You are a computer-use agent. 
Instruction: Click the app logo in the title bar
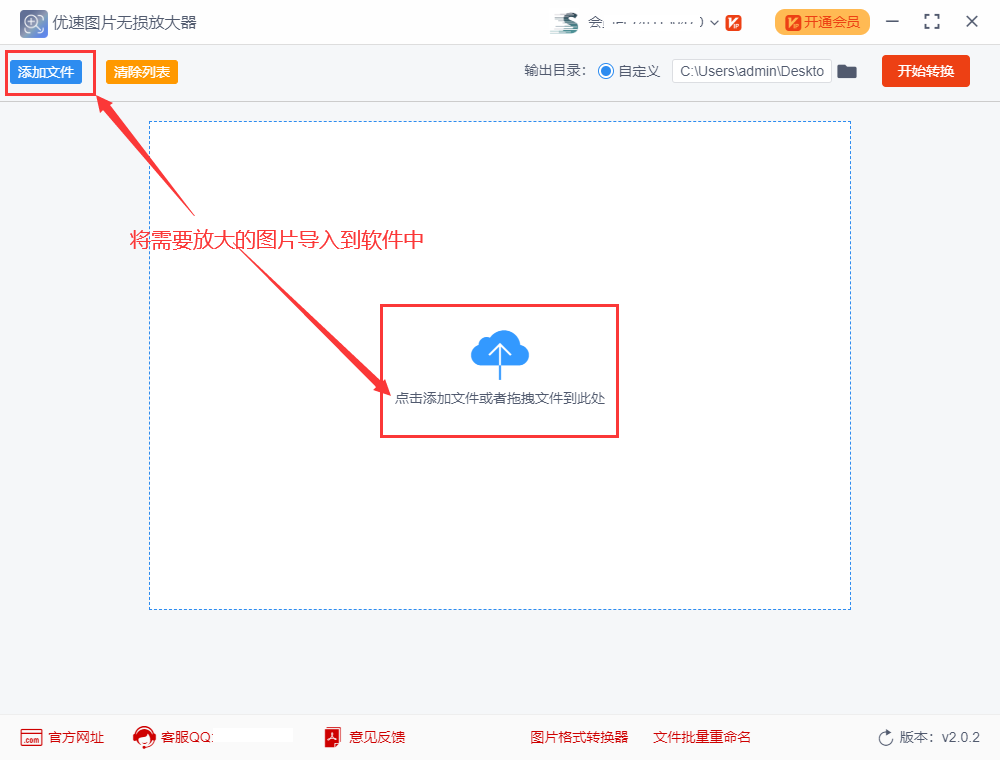tap(33, 22)
